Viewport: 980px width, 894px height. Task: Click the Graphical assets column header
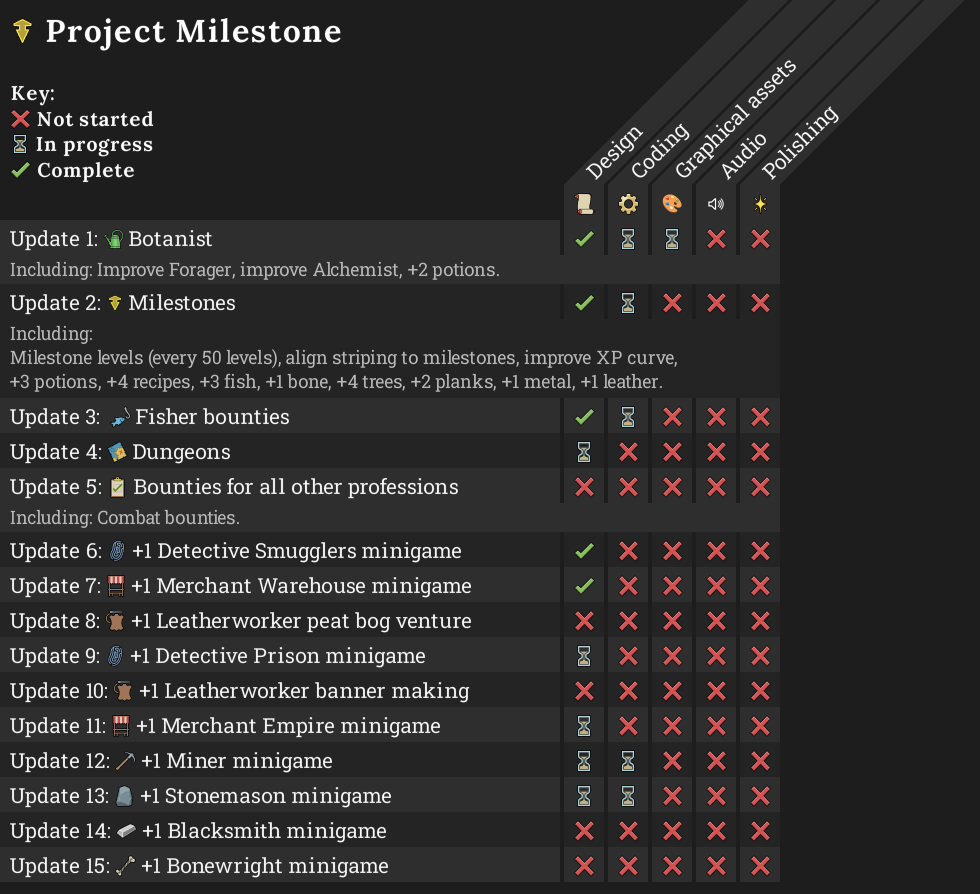point(735,118)
